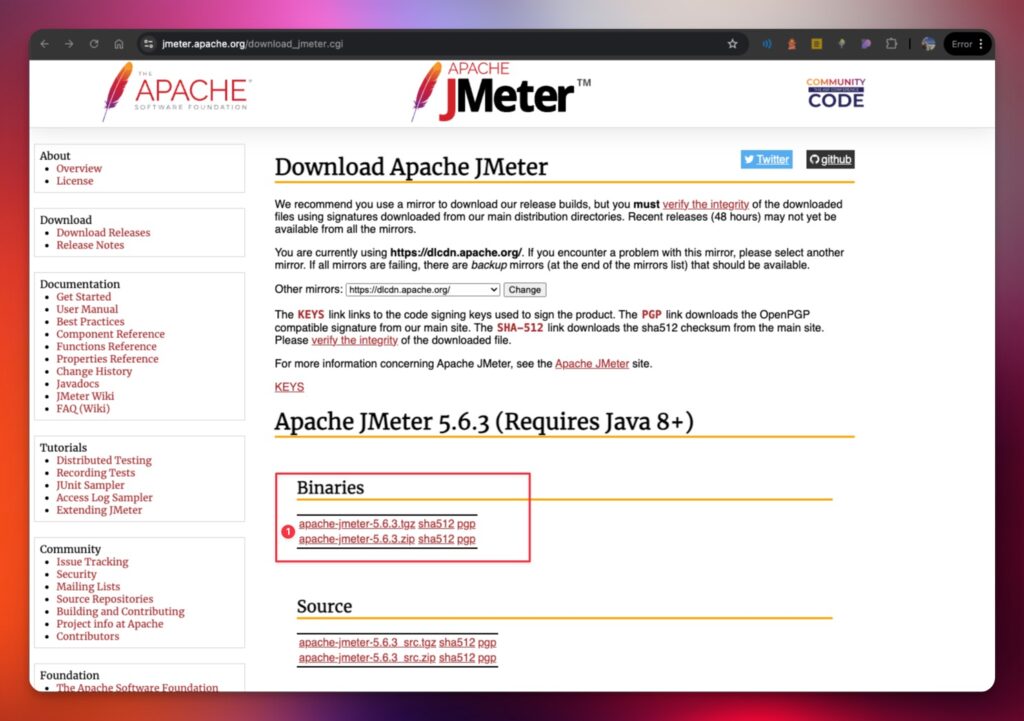
Task: Bookmark this page with the star icon
Action: click(x=732, y=44)
